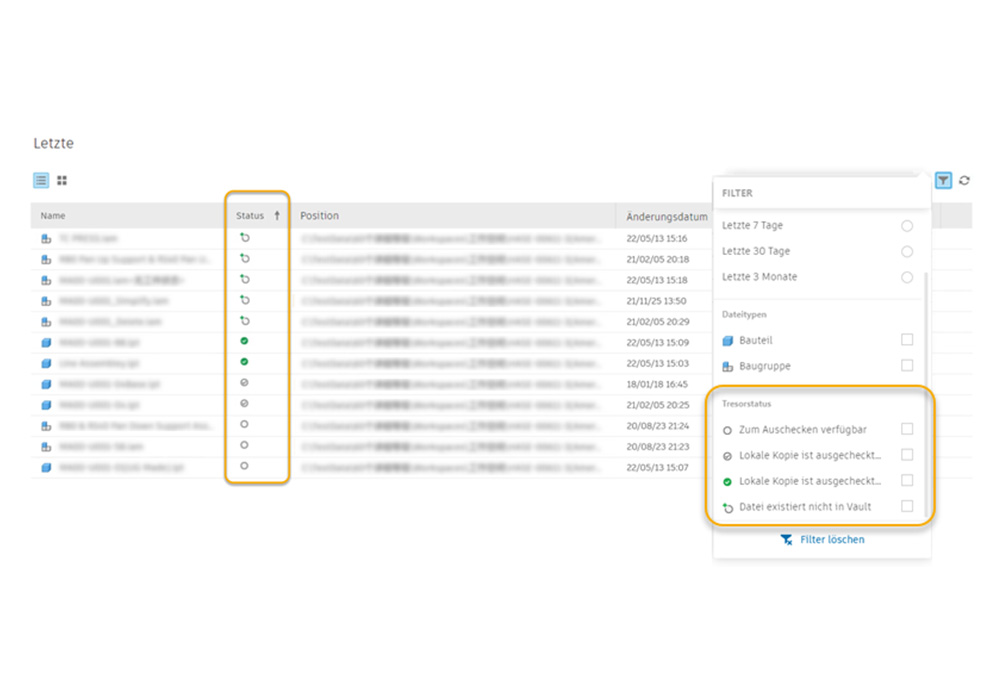The width and height of the screenshot is (1000, 700).
Task: Click not-in-Vault status icon in first row
Action: tap(245, 238)
